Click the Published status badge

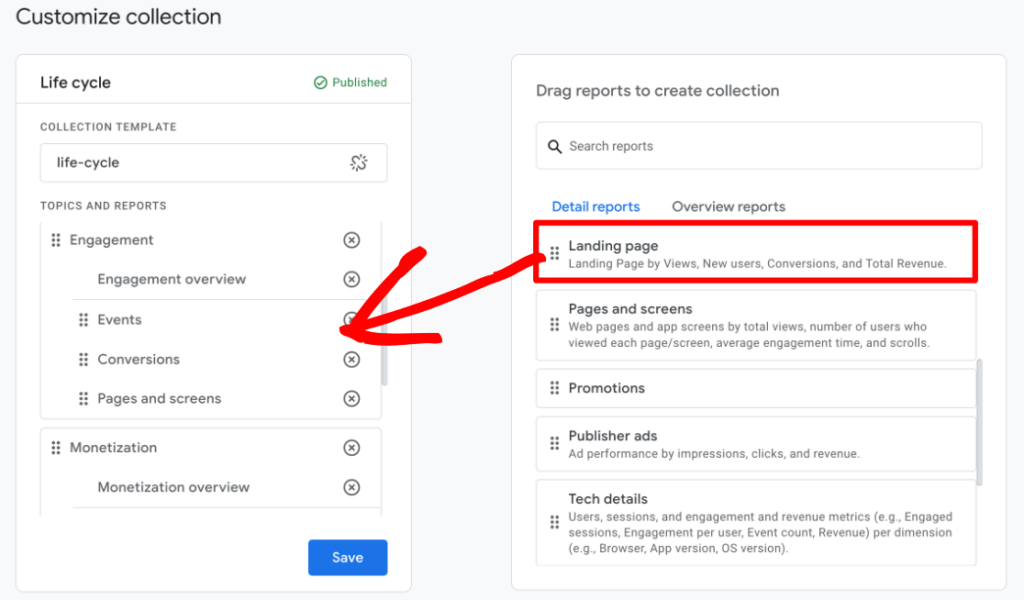coord(349,82)
